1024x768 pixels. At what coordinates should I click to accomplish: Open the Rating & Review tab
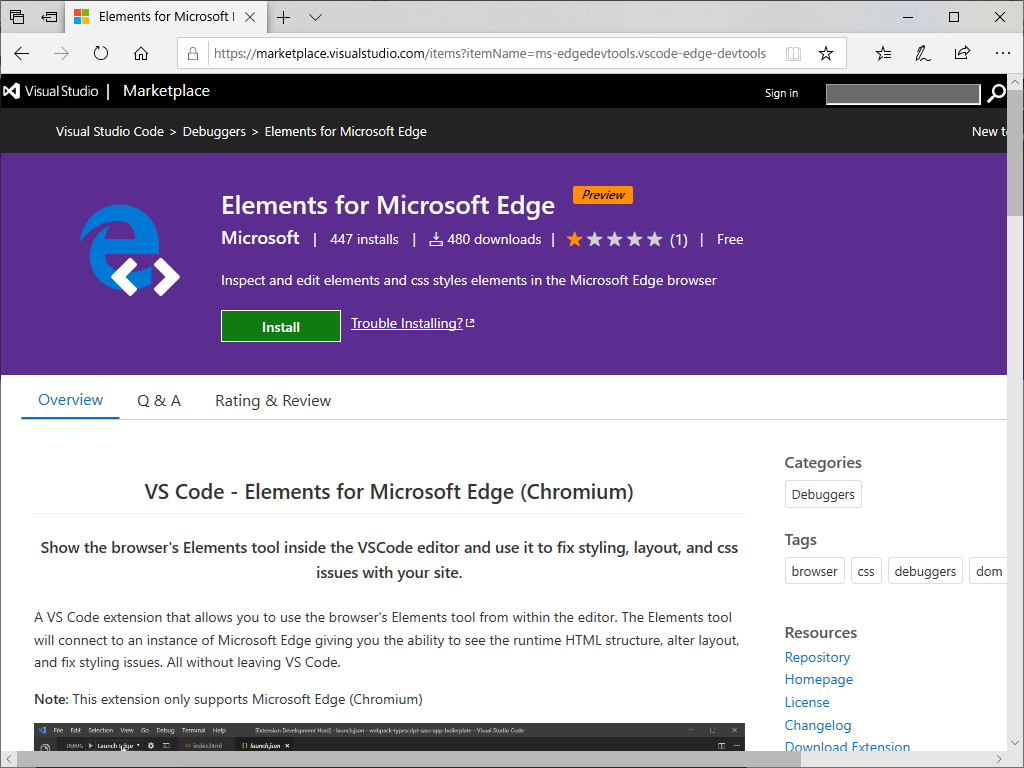pyautogui.click(x=272, y=400)
